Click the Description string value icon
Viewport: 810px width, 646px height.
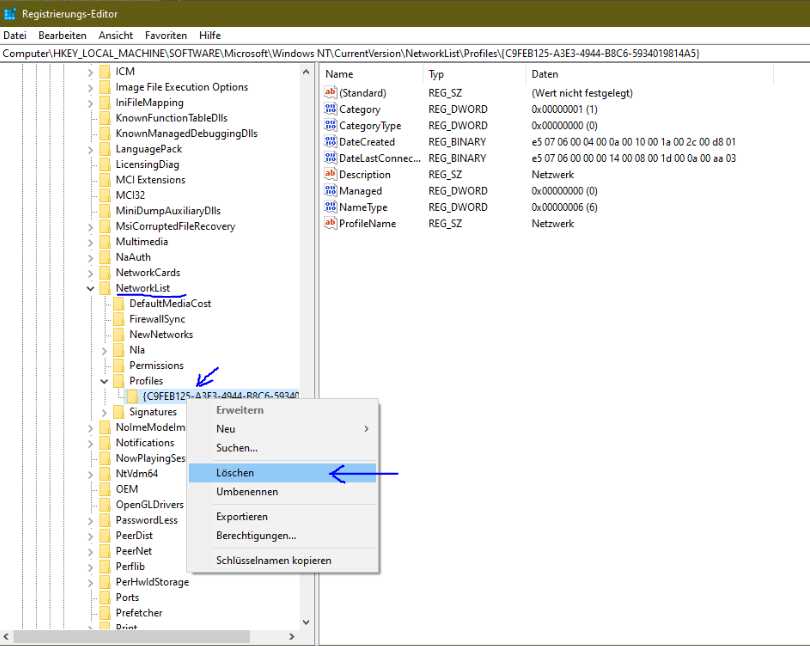[x=331, y=174]
